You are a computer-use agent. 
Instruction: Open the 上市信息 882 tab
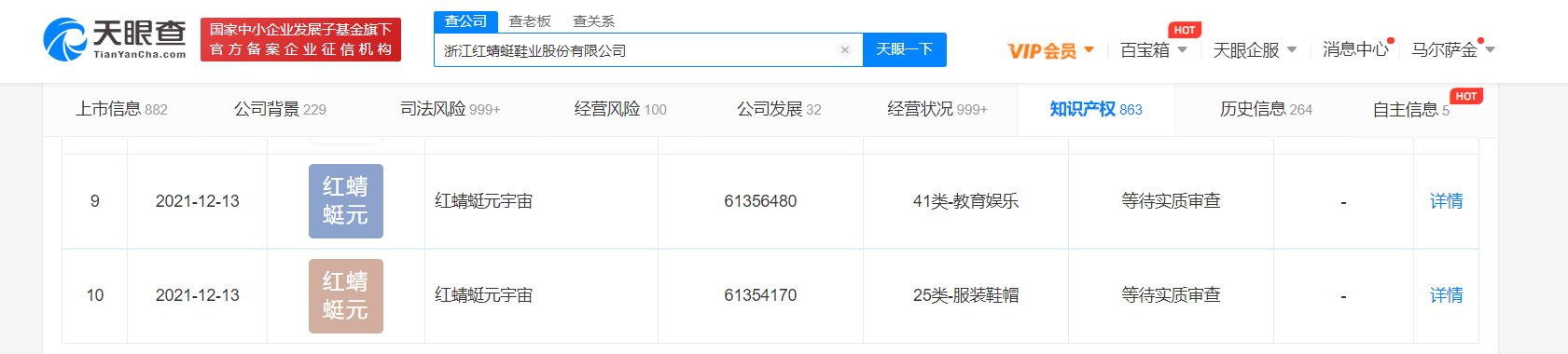[121, 109]
